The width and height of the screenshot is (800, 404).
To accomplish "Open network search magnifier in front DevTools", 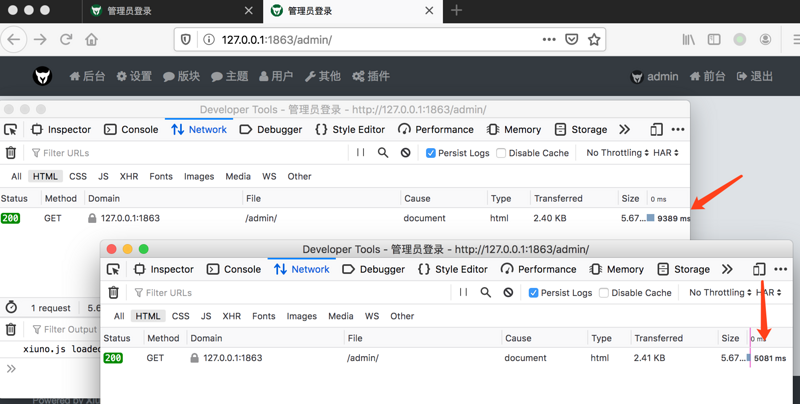I will pyautogui.click(x=486, y=292).
